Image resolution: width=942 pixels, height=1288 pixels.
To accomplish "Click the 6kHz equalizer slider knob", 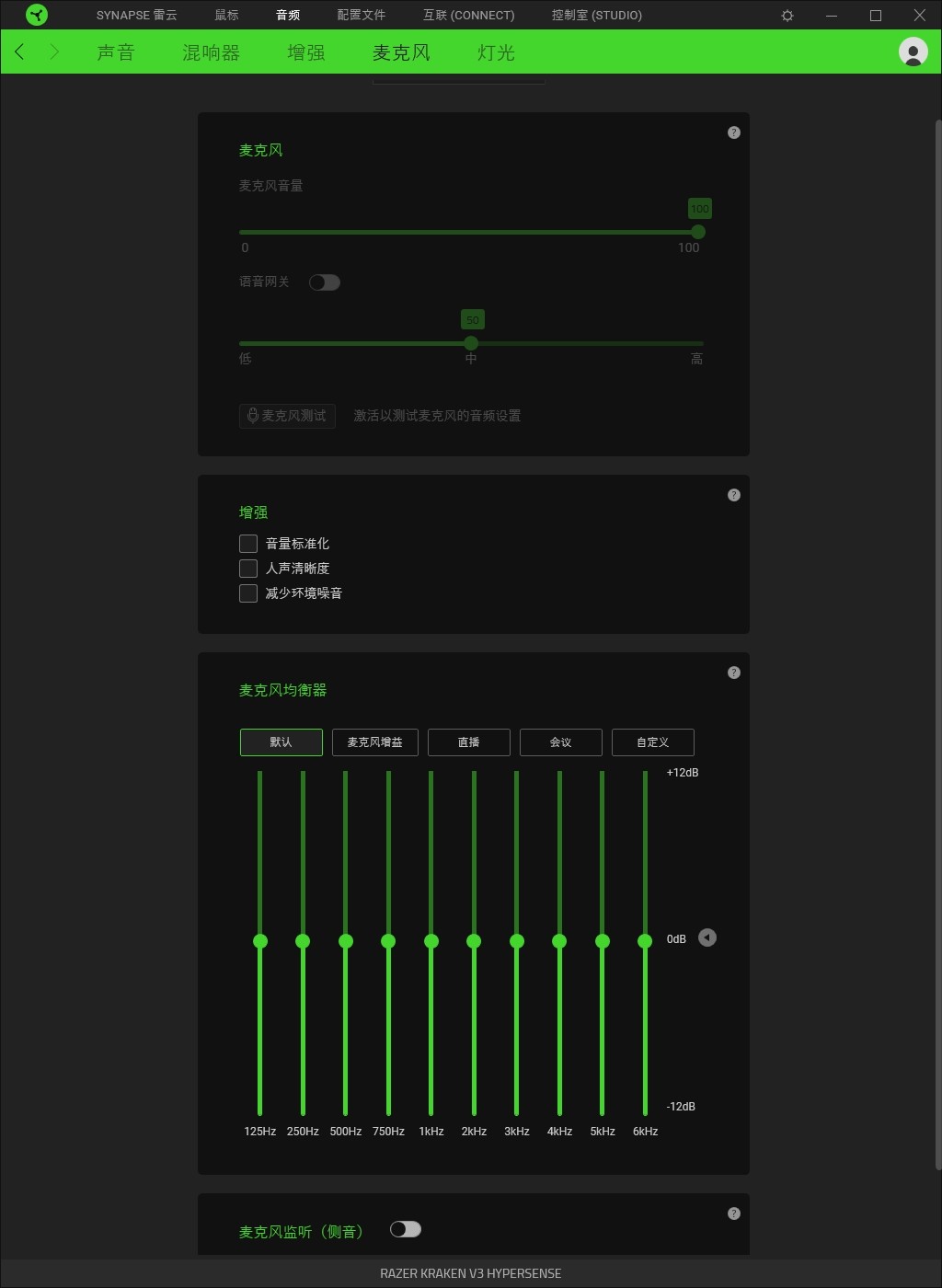I will [645, 941].
